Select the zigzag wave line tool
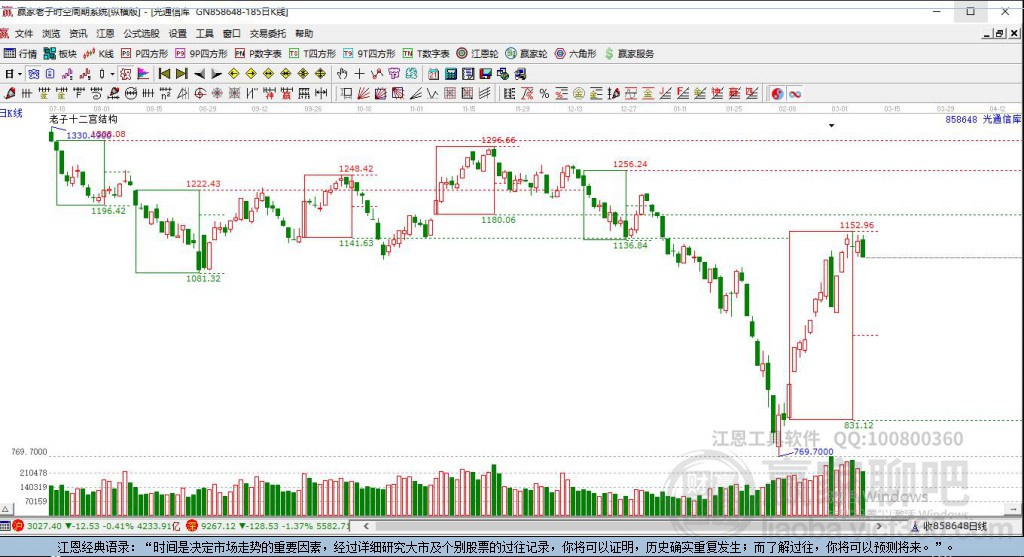The width and height of the screenshot is (1024, 557). point(377,74)
